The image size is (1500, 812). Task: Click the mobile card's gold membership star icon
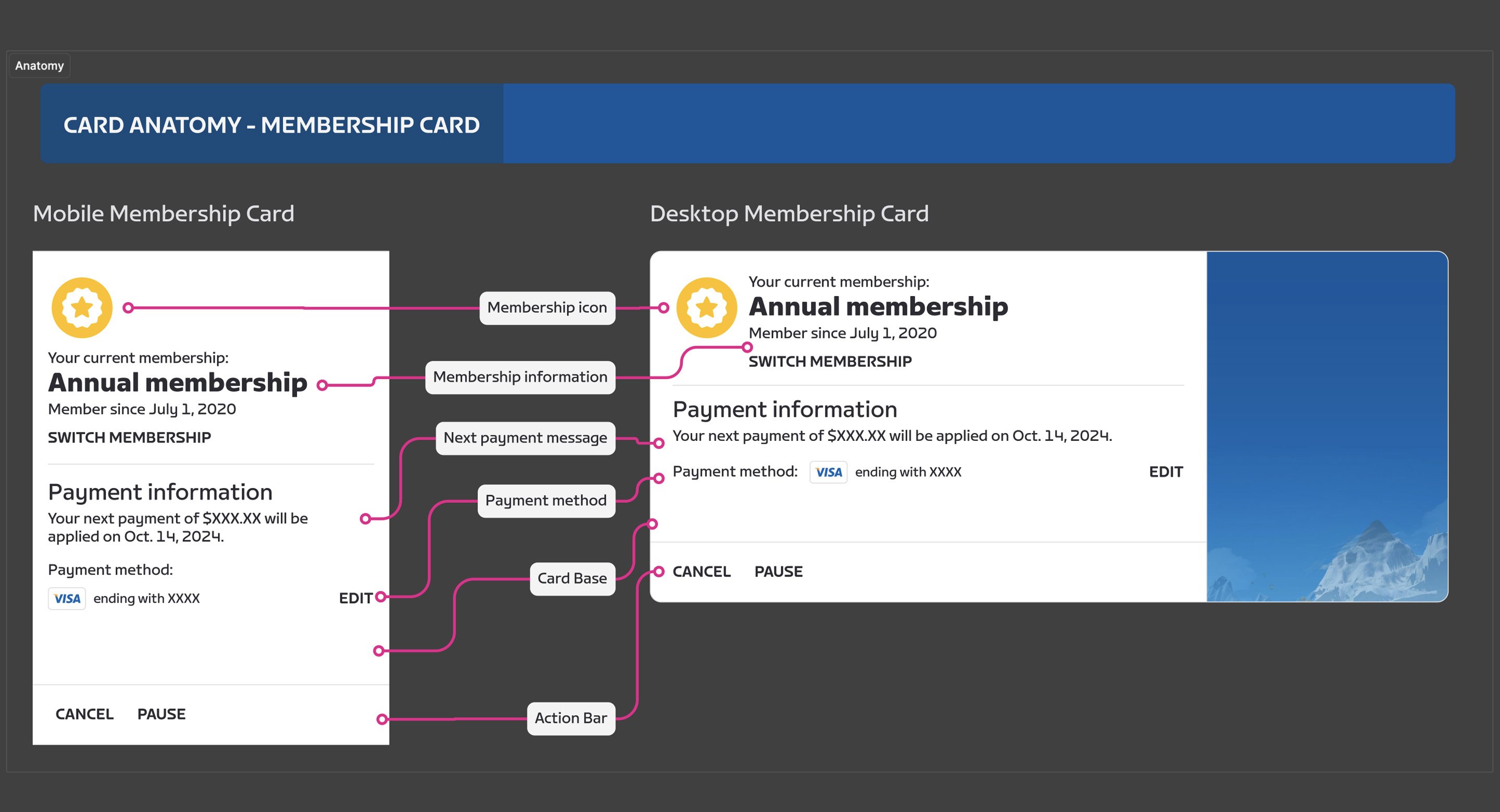pyautogui.click(x=82, y=307)
